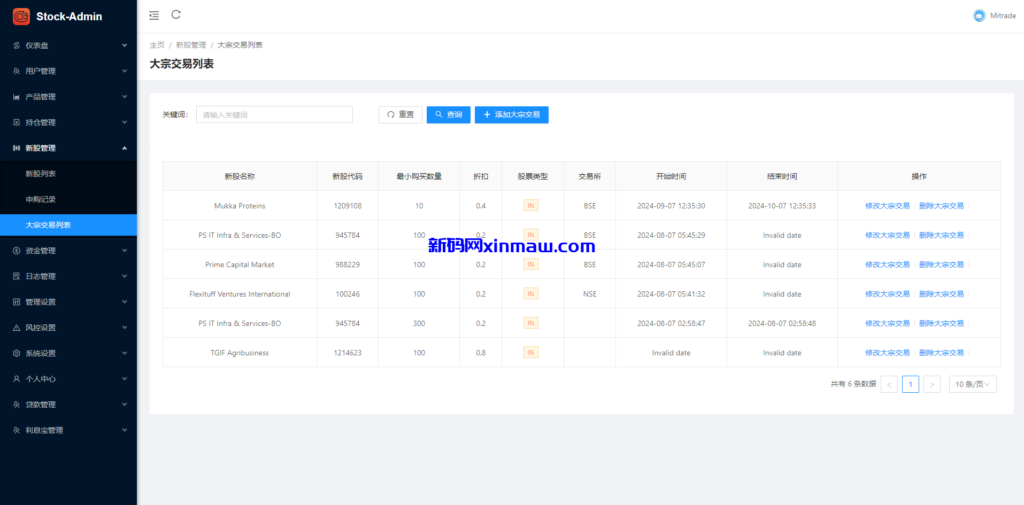Click 修改大宗交易 for Mukka Proteins
Viewport: 1024px width, 505px height.
pos(887,206)
